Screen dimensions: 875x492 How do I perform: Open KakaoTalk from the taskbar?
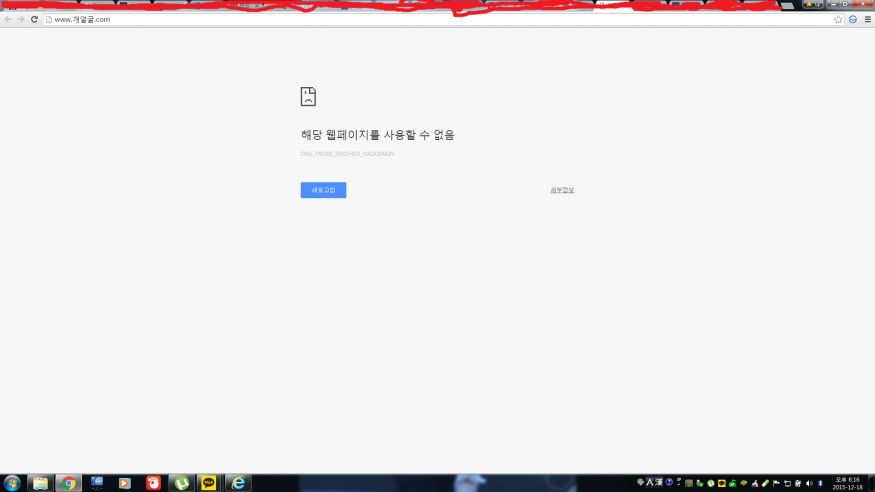click(208, 483)
